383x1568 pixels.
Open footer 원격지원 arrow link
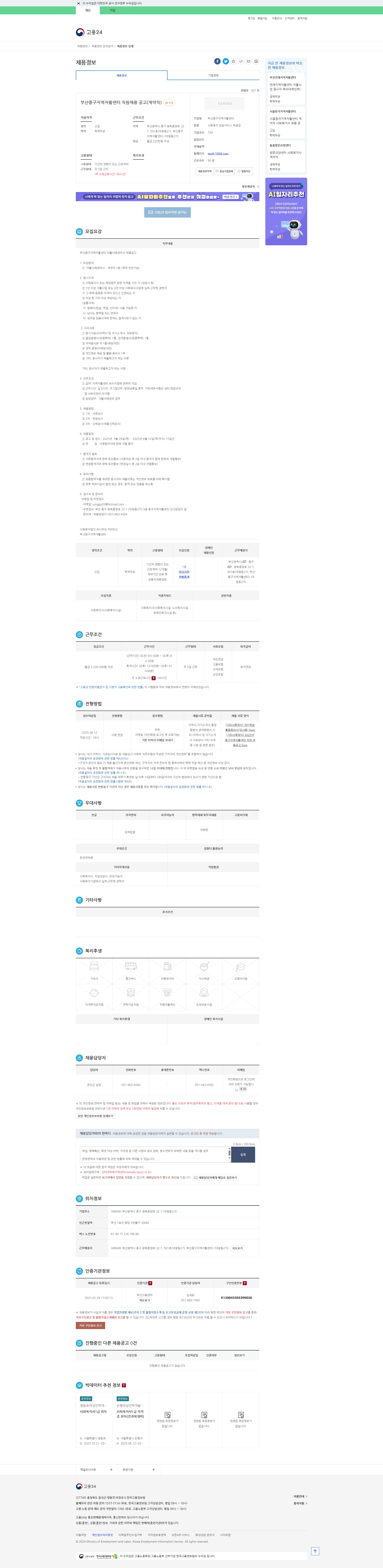[x=300, y=1504]
